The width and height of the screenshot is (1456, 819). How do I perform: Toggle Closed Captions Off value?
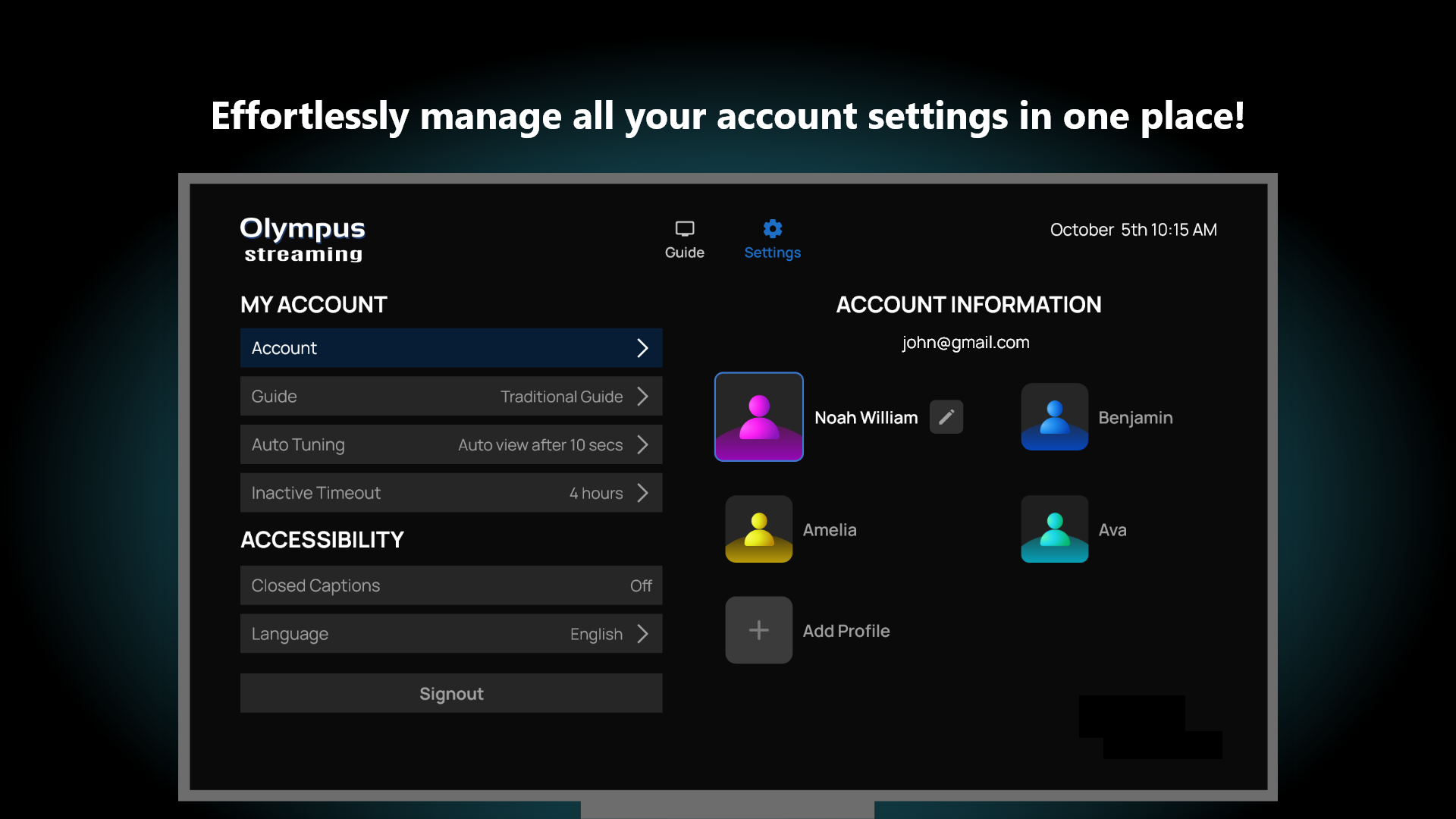click(x=641, y=585)
